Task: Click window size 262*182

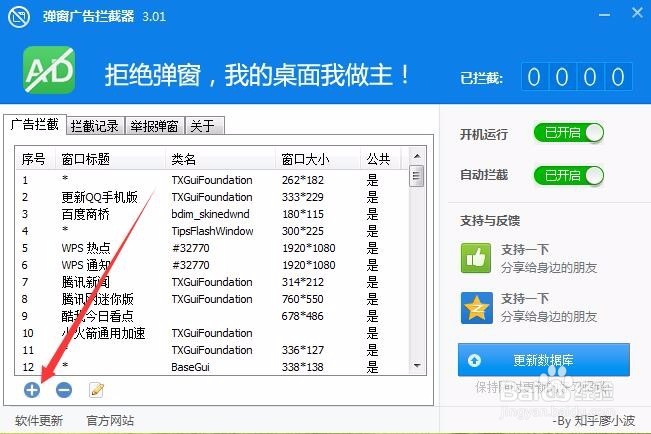Action: (303, 180)
